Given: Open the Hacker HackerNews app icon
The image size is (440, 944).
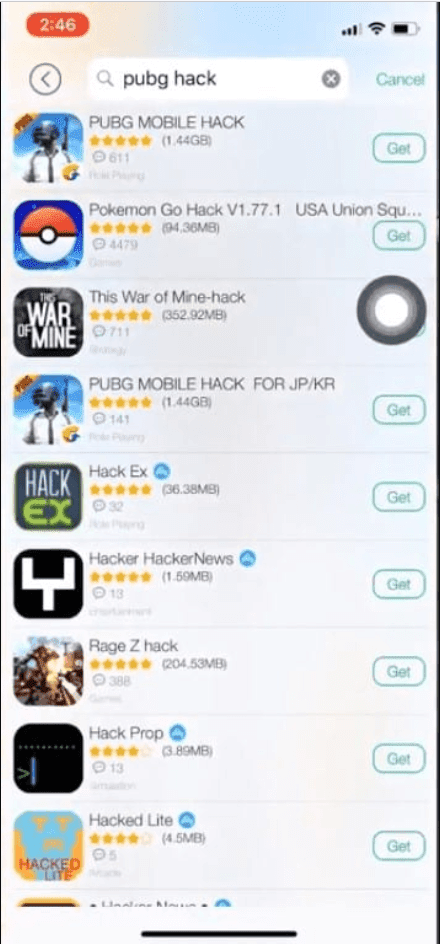Looking at the screenshot, I should 48,584.
